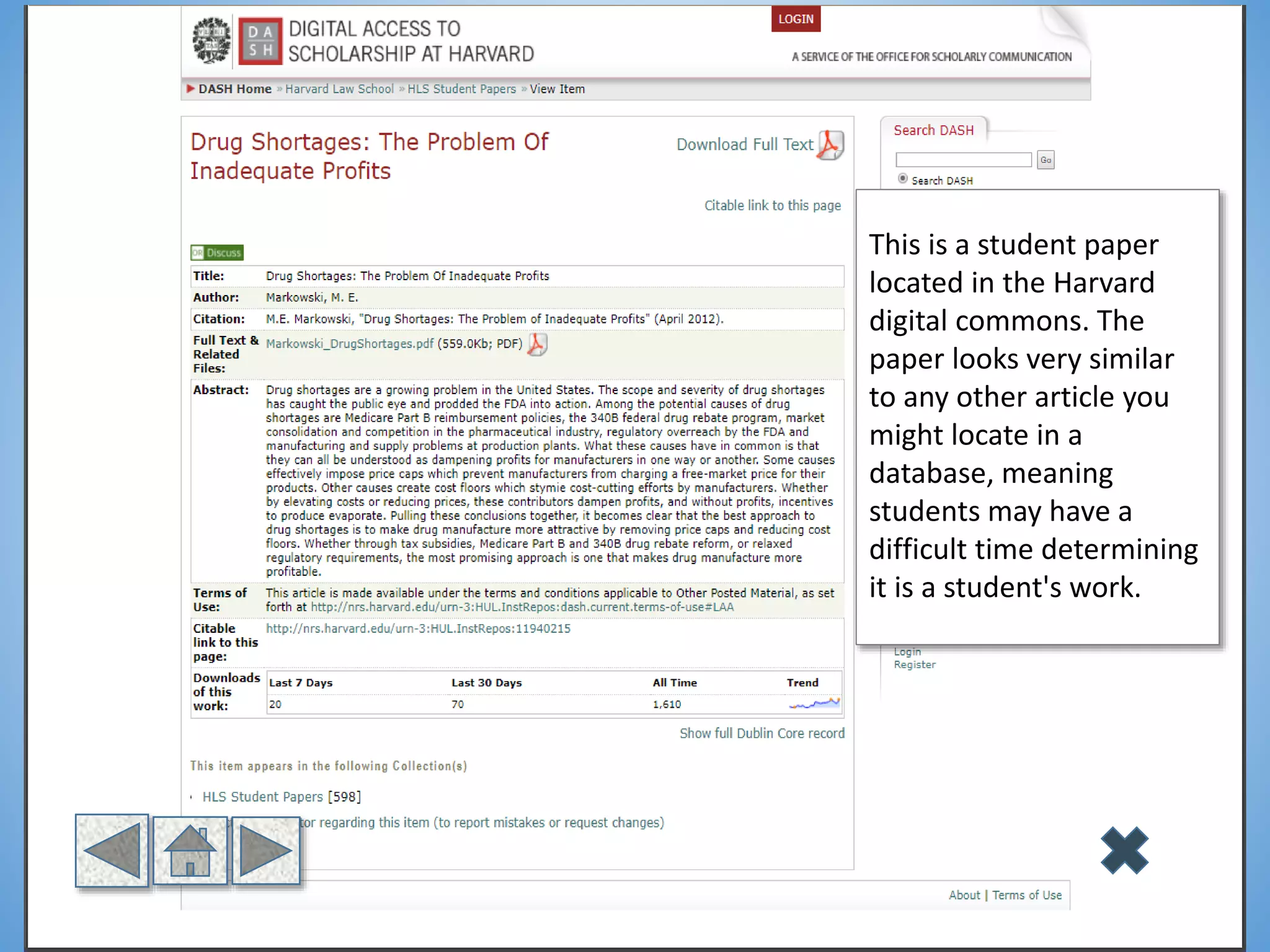Open the terms-of-use URL link
The image size is (1270, 952).
coord(522,607)
